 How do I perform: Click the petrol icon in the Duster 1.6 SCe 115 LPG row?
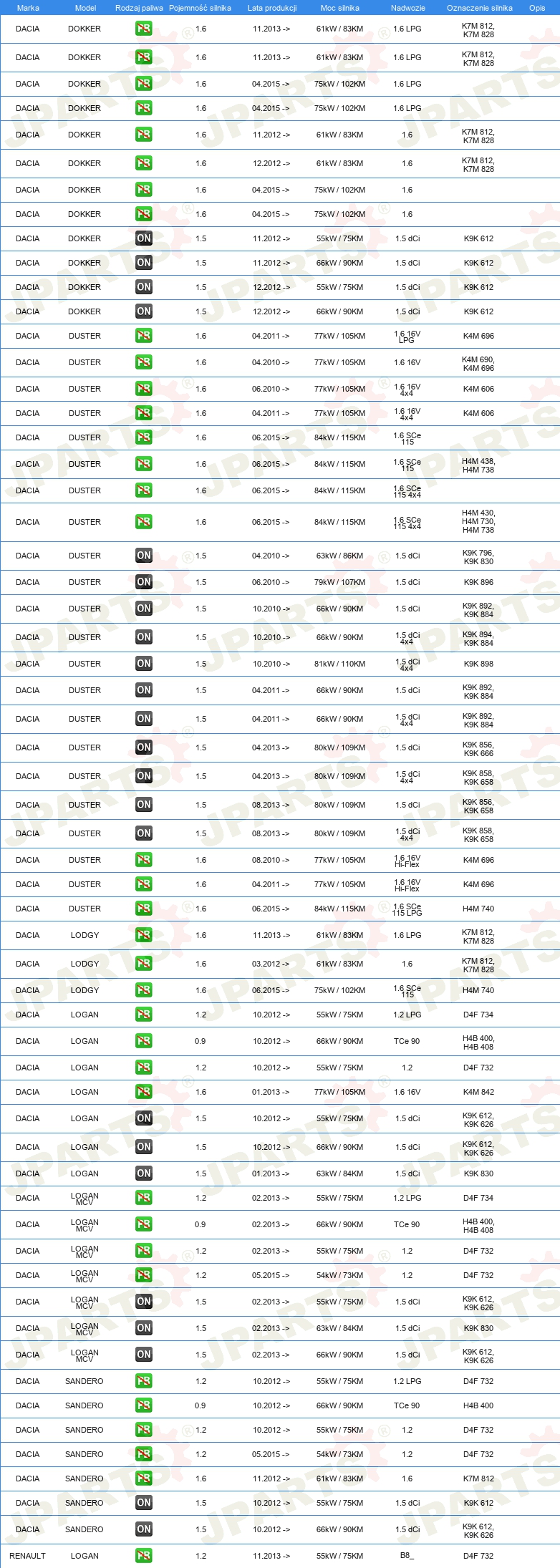144,909
